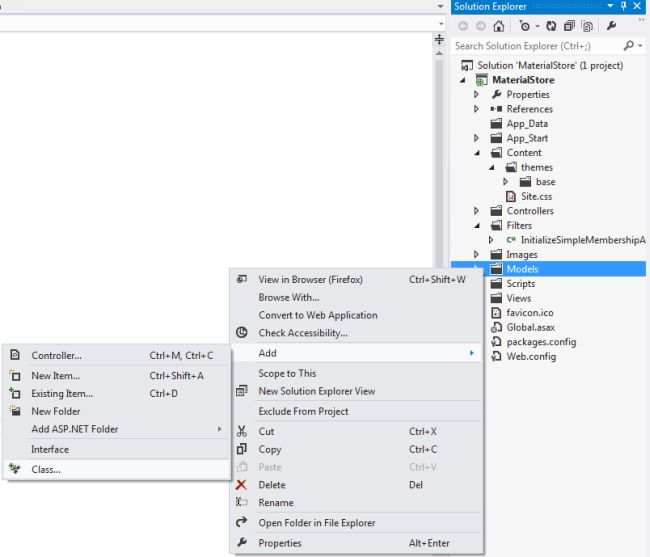Collapse the MaterialStore project node
This screenshot has height=557, width=650.
click(x=463, y=80)
